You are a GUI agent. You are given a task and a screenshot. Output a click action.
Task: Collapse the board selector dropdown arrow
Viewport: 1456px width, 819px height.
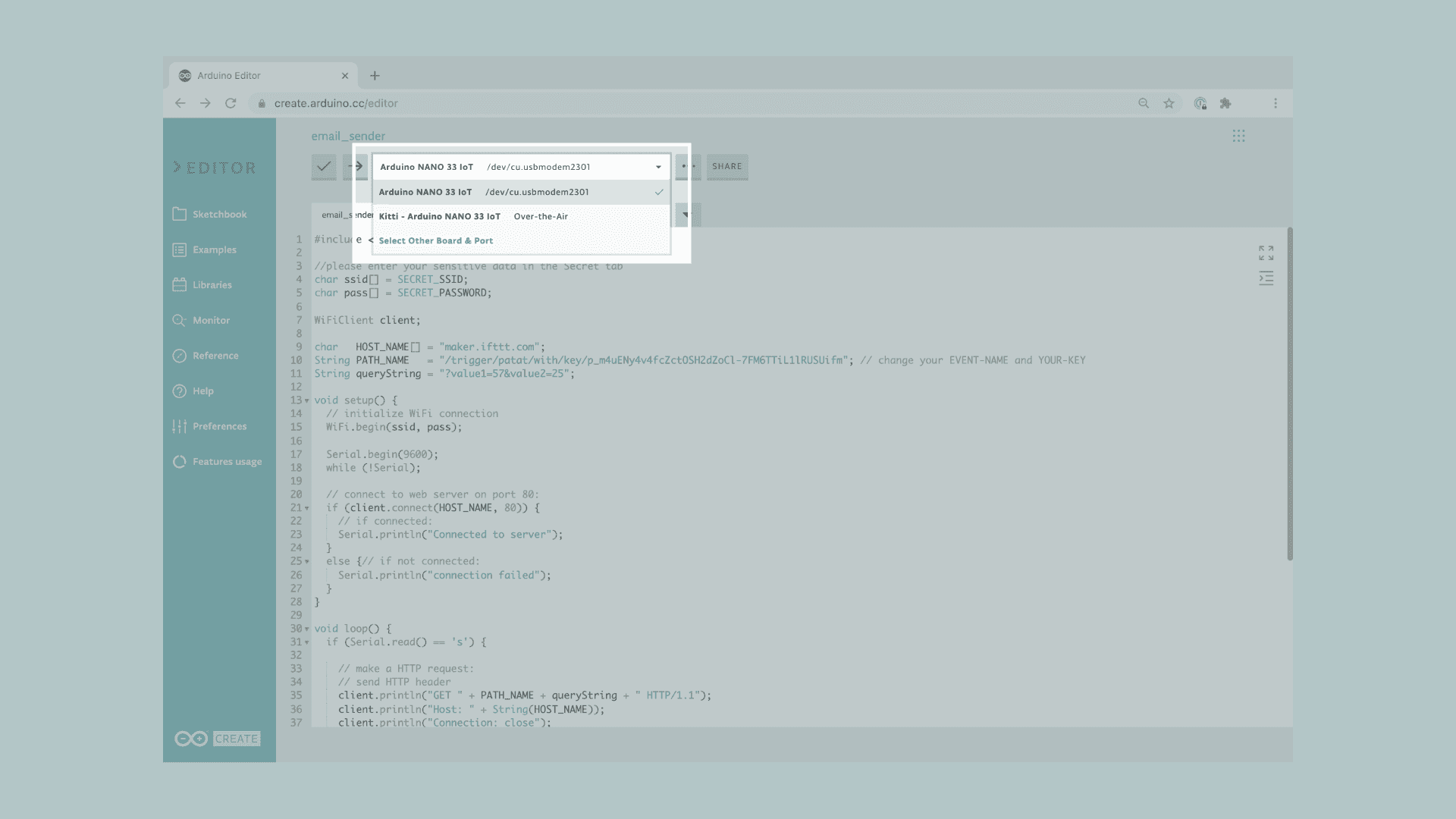tap(658, 167)
